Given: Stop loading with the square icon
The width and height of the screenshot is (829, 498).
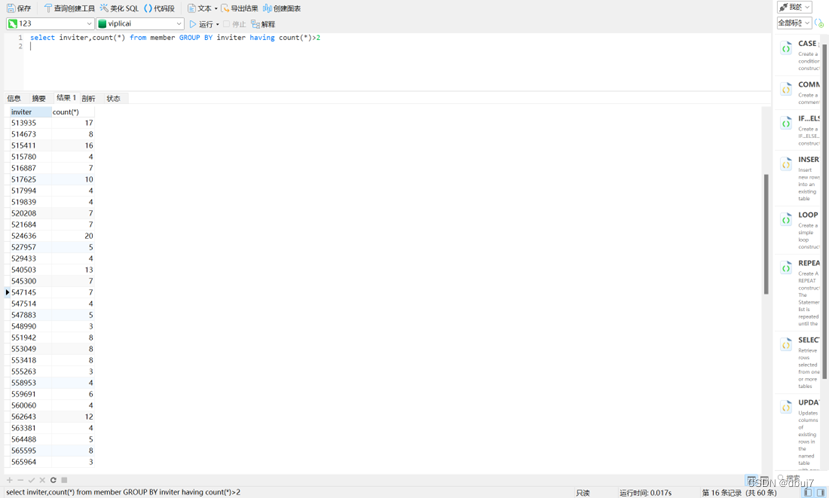Looking at the screenshot, I should (64, 480).
